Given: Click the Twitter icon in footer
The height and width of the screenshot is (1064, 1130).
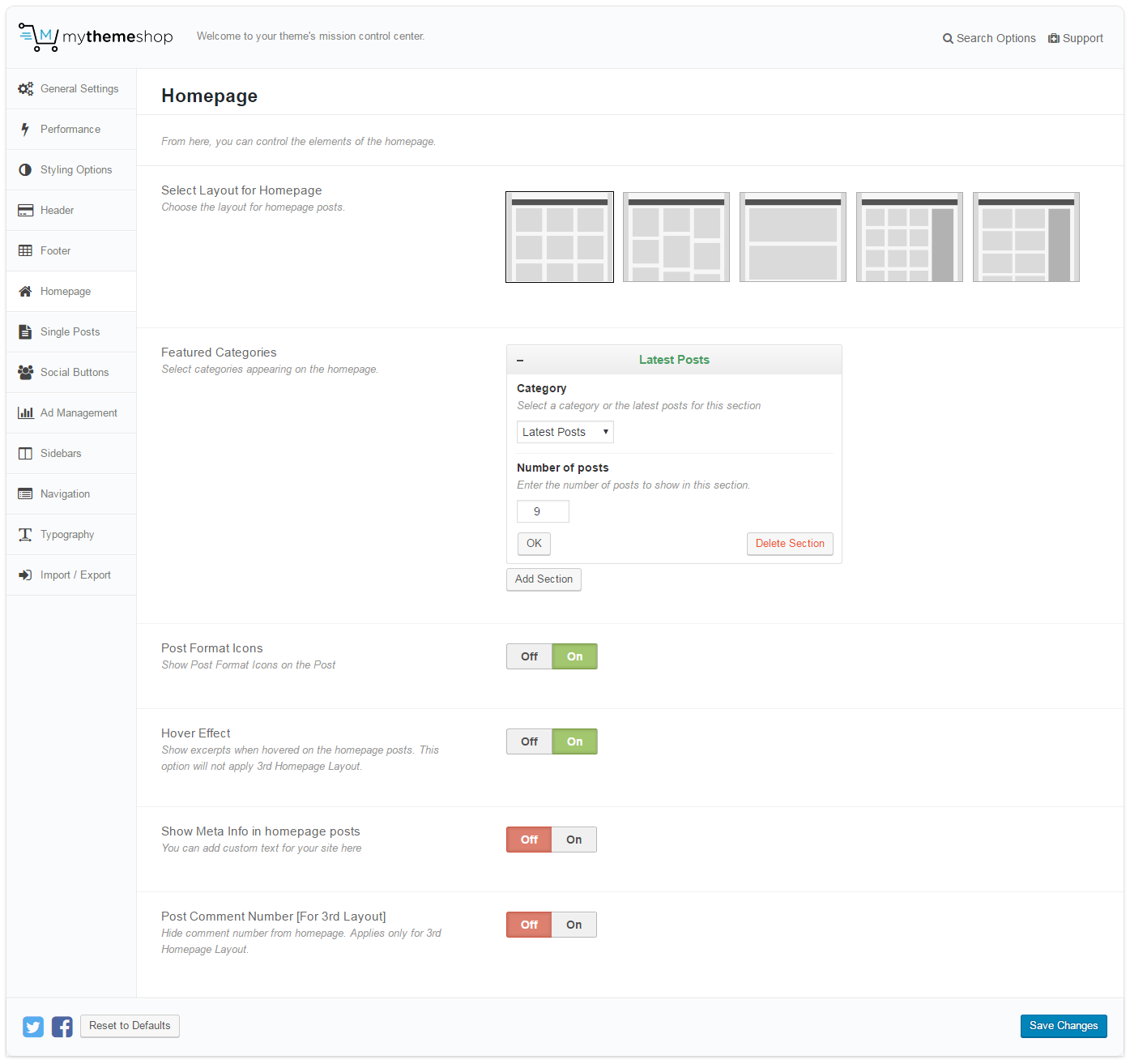Looking at the screenshot, I should tap(33, 1027).
